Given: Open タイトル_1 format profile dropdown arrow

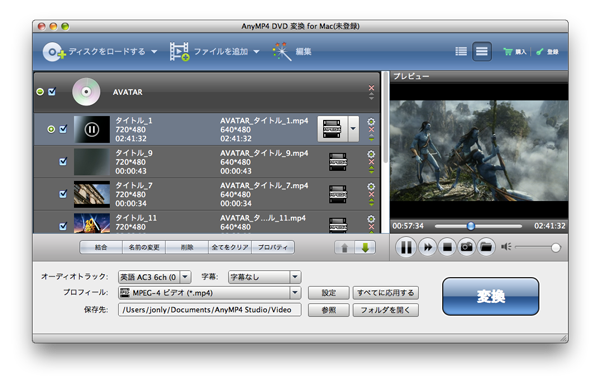Looking at the screenshot, I should [x=353, y=129].
